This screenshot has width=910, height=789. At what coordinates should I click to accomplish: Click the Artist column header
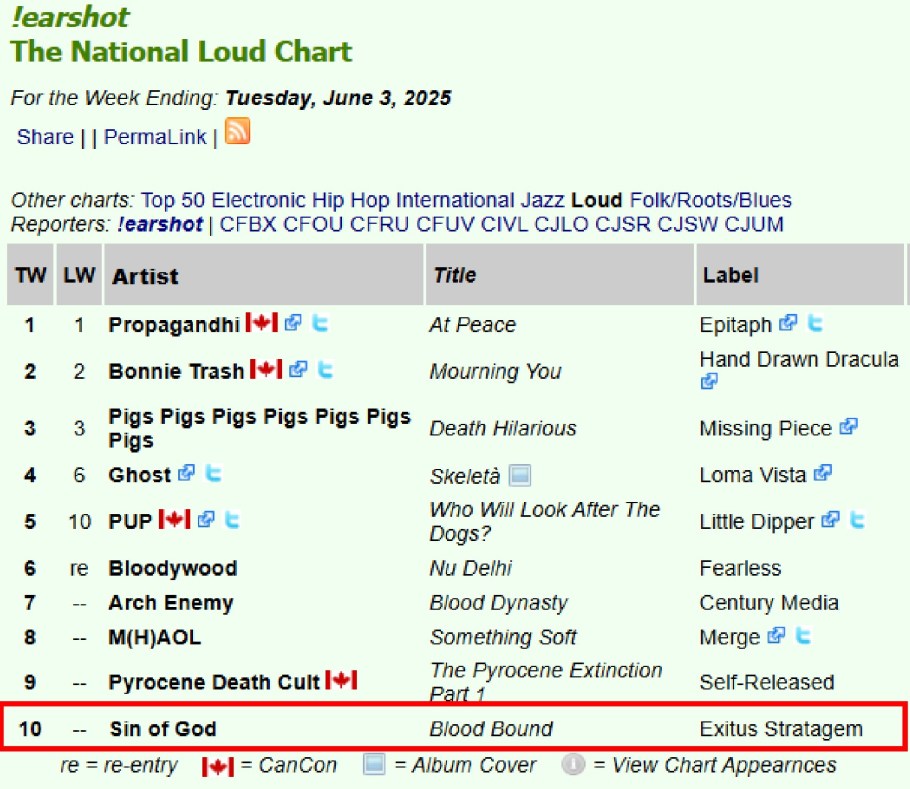pyautogui.click(x=144, y=275)
